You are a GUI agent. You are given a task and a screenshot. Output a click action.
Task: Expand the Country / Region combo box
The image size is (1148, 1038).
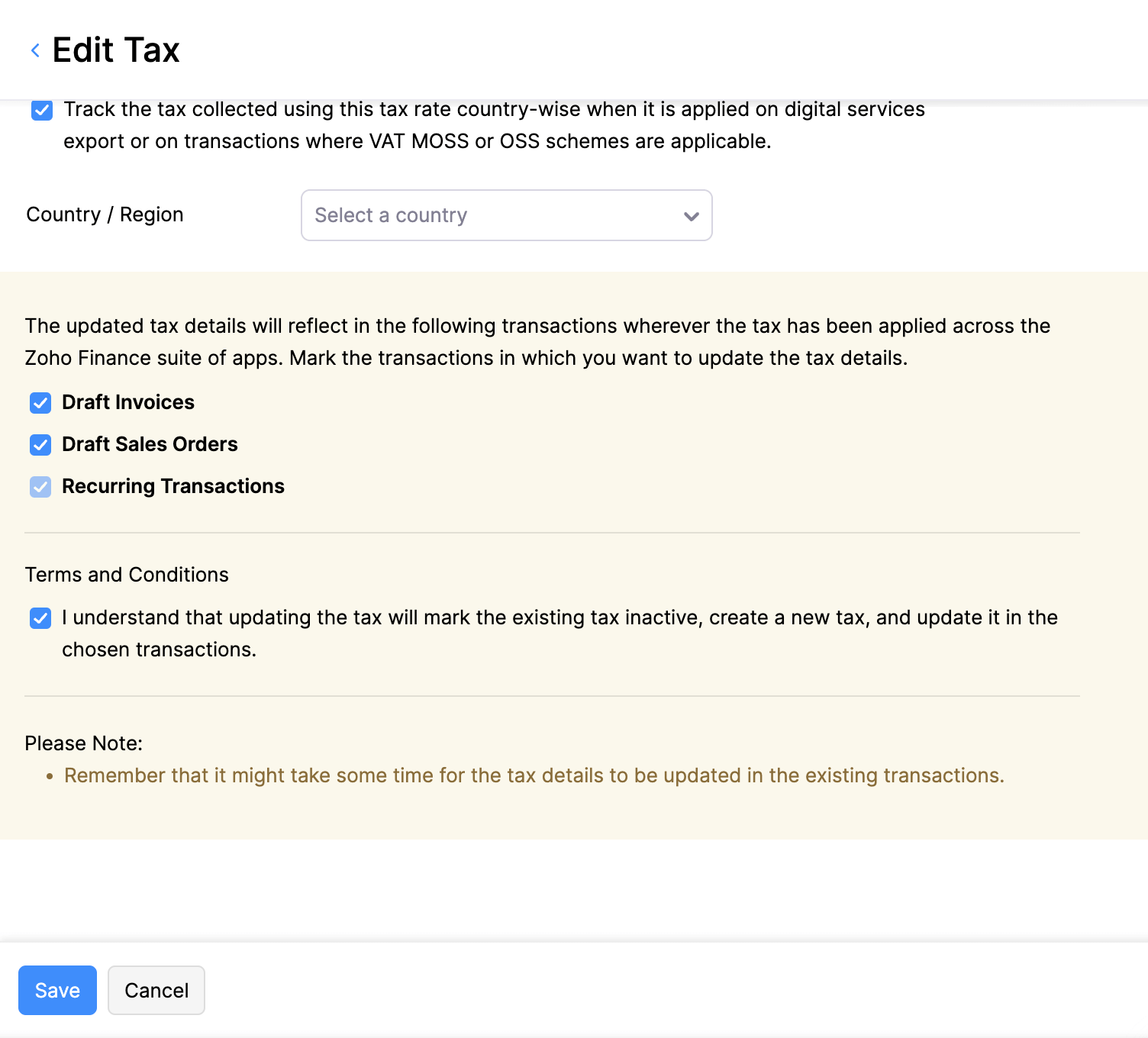pyautogui.click(x=506, y=216)
